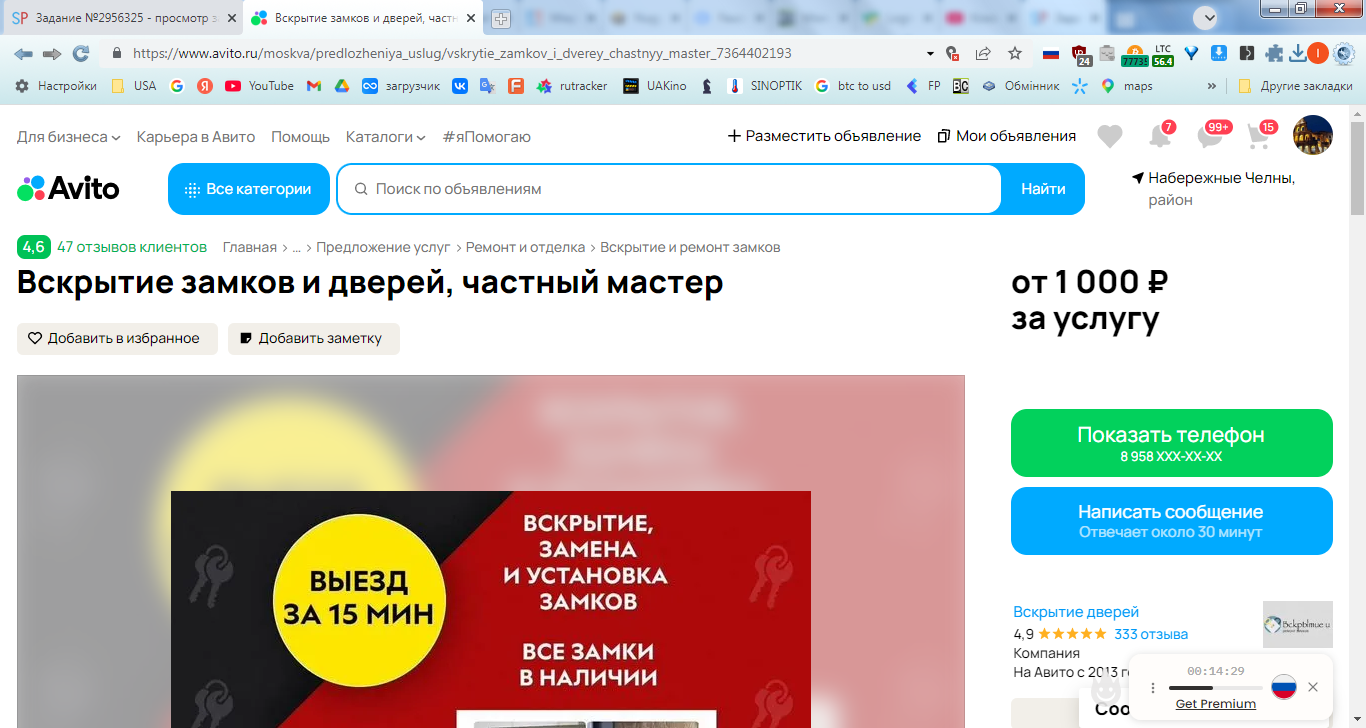
Task: Add listing to favorites «Добавить в избранное»
Action: 117,338
